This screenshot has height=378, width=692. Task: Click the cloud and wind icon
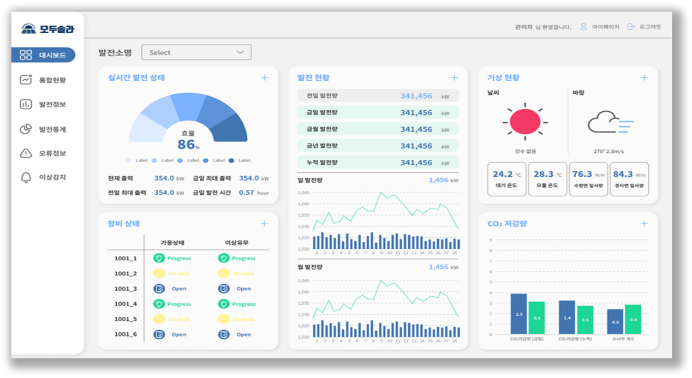[610, 122]
